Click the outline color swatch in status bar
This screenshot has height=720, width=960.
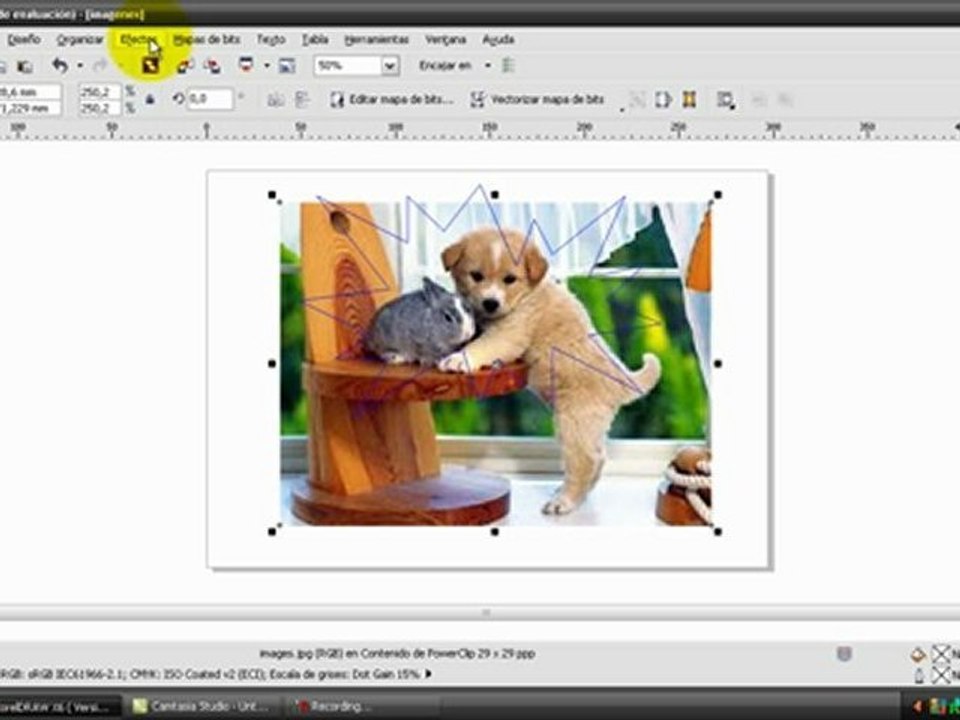tap(940, 675)
